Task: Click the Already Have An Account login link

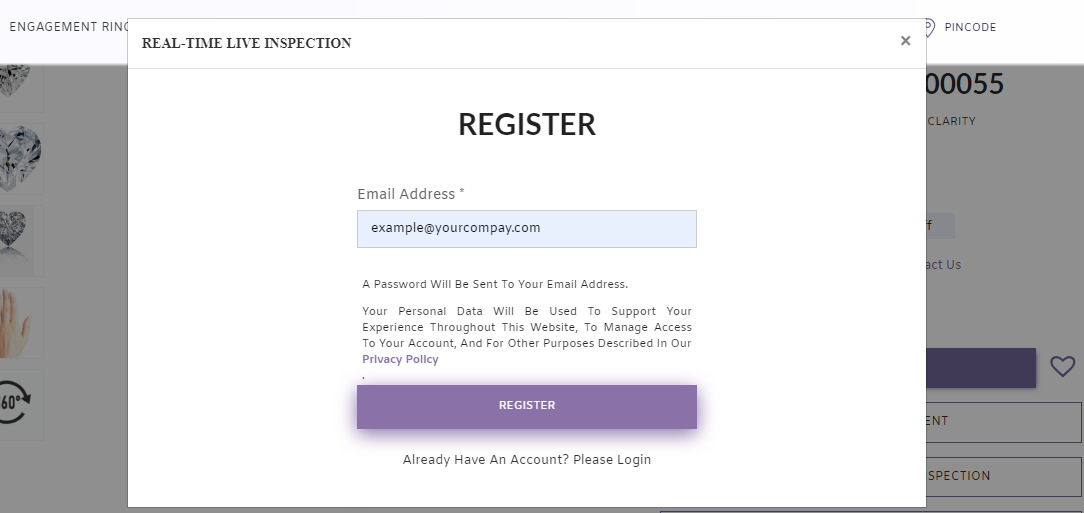Action: 526,460
